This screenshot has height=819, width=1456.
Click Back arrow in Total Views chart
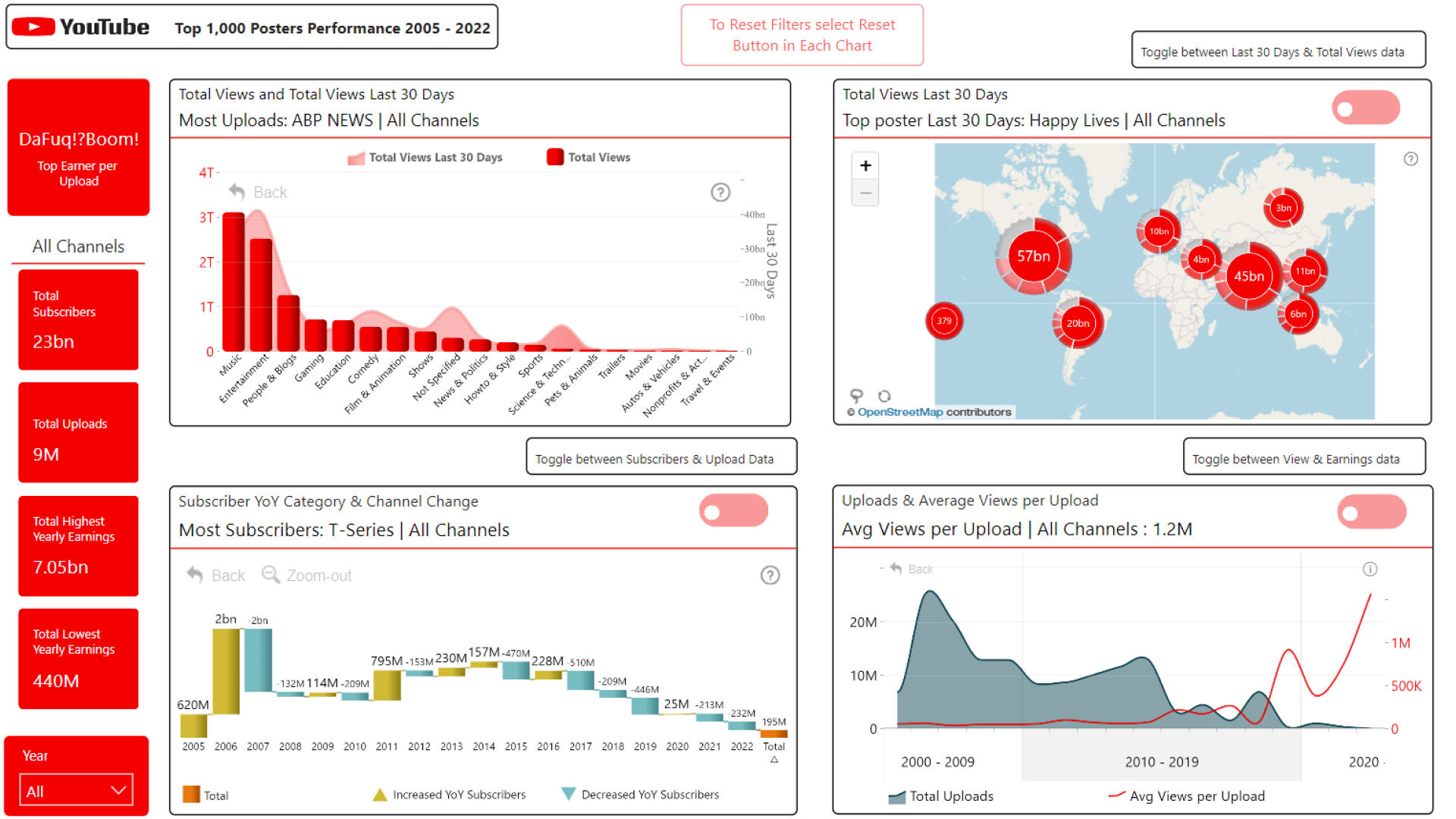(237, 192)
